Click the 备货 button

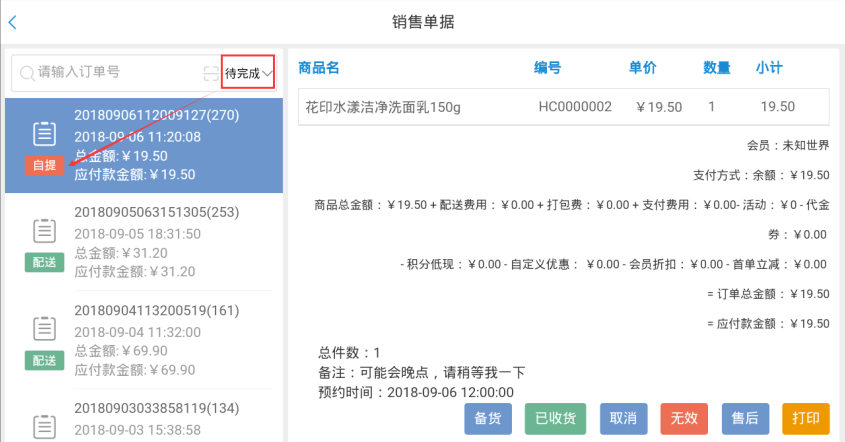(x=488, y=418)
